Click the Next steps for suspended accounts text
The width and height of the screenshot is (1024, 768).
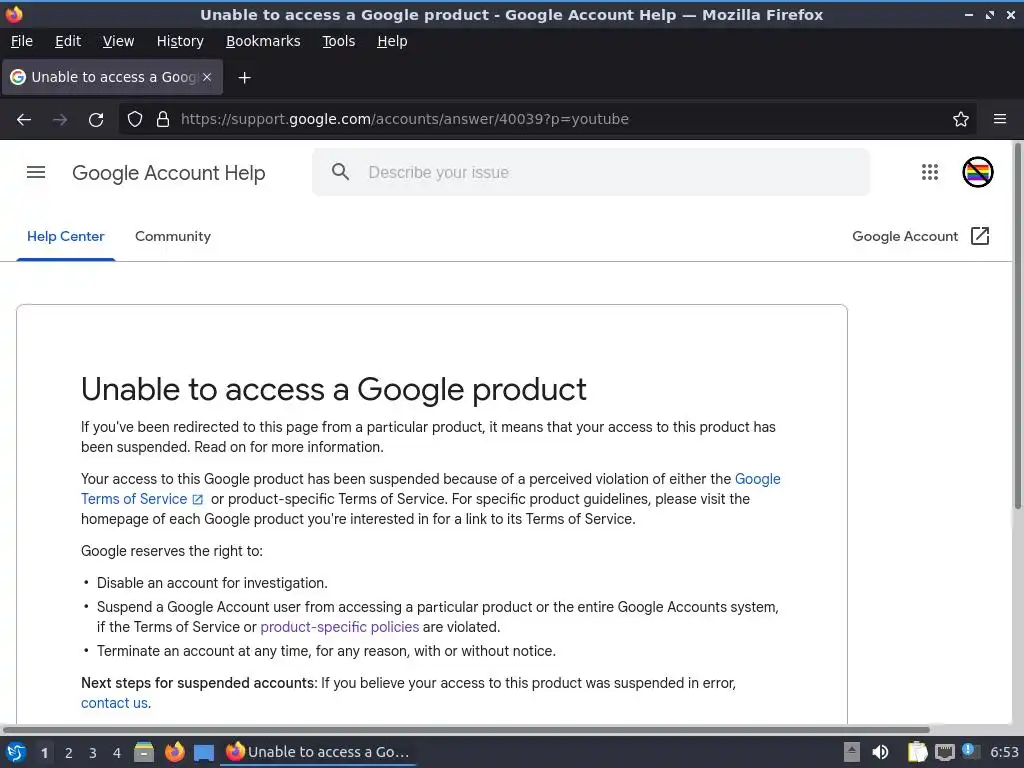coord(197,683)
